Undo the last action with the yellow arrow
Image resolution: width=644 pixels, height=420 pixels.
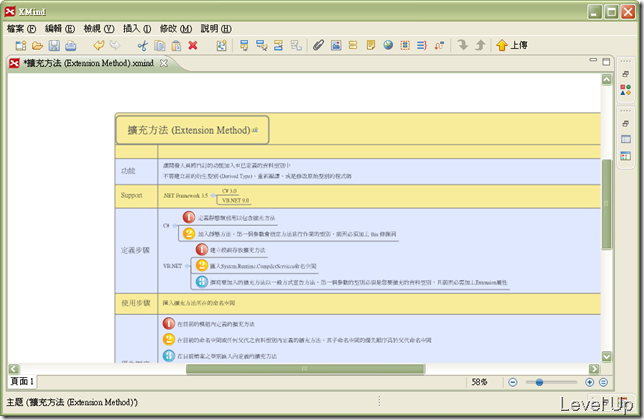[x=99, y=45]
